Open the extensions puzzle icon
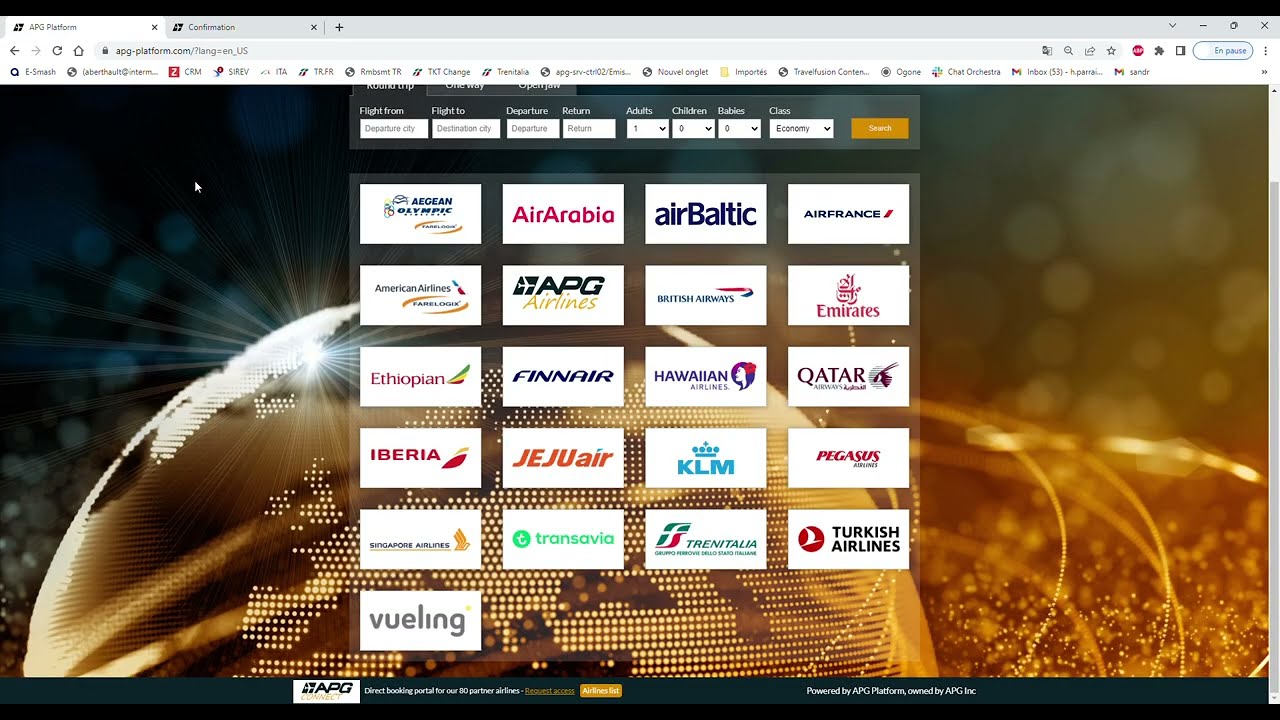The image size is (1280, 720). pos(1159,50)
